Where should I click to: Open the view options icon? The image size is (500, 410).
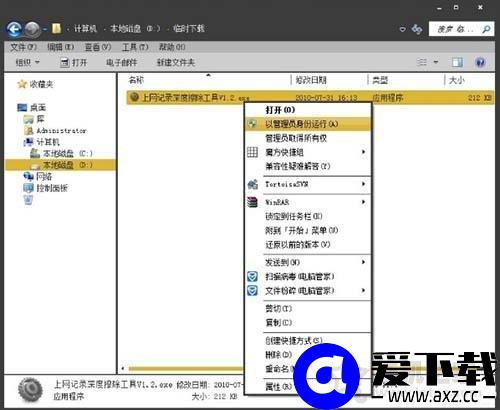(422, 62)
